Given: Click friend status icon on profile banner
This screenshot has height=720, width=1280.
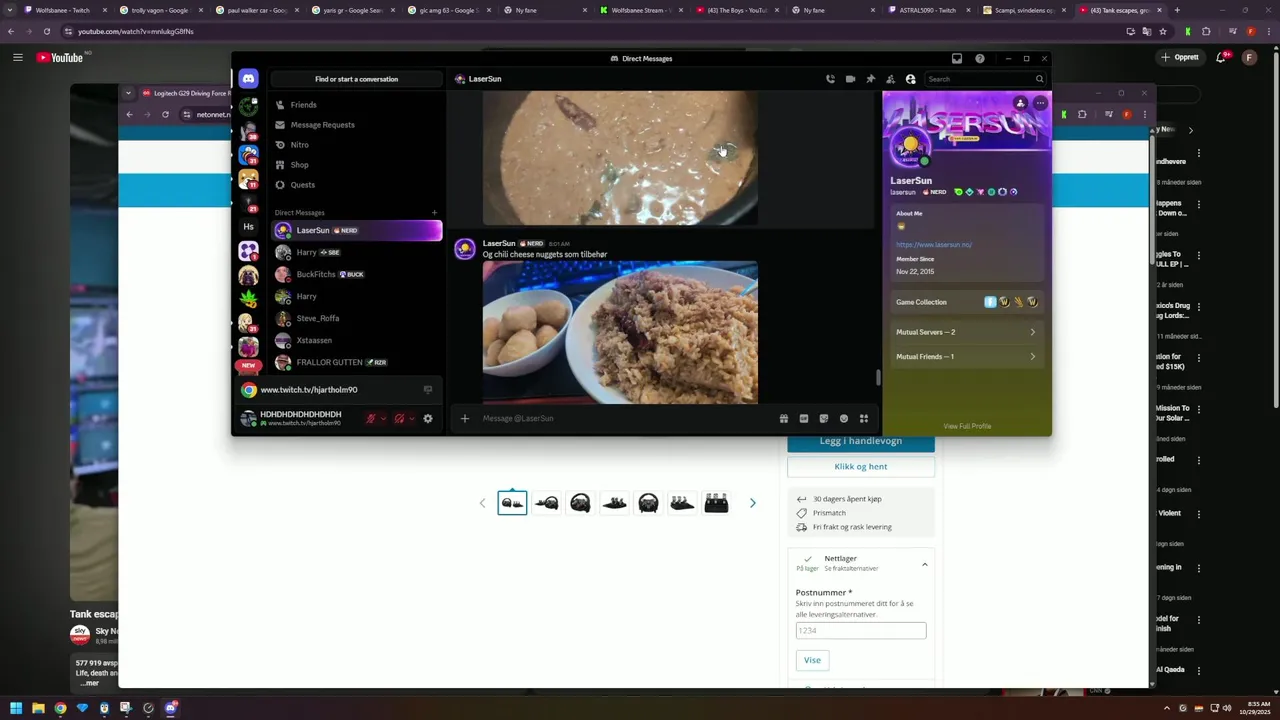Looking at the screenshot, I should point(1020,103).
